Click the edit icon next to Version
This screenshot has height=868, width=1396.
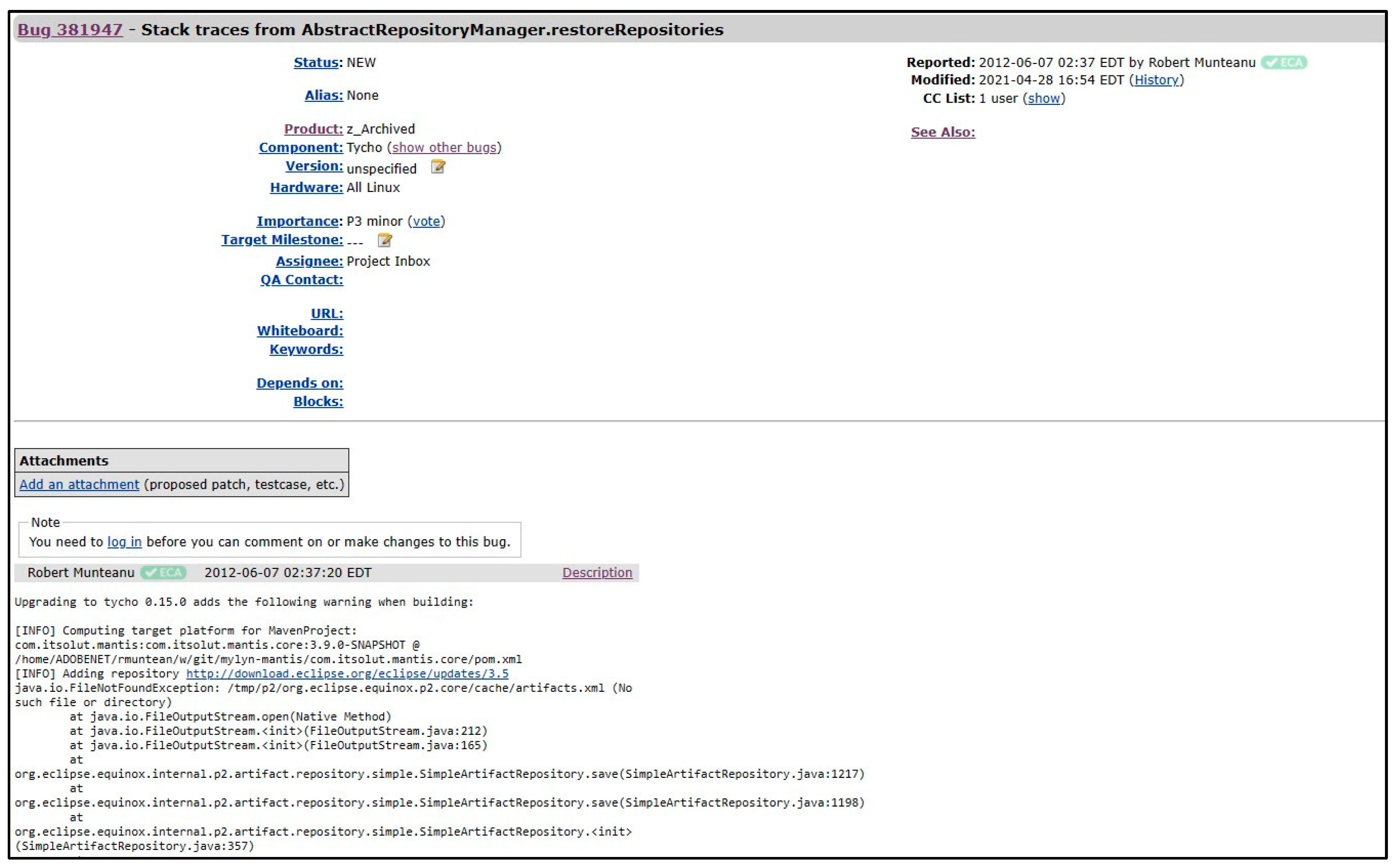438,167
